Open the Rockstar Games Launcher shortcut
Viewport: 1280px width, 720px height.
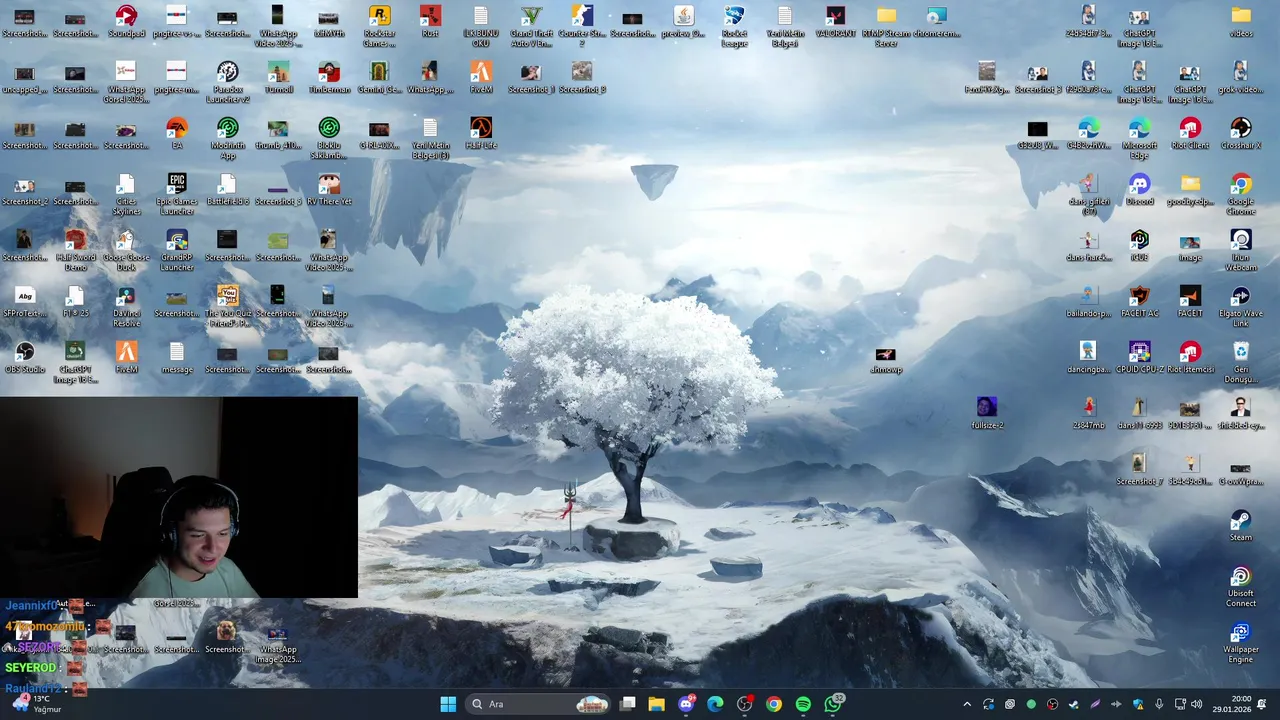[x=379, y=26]
